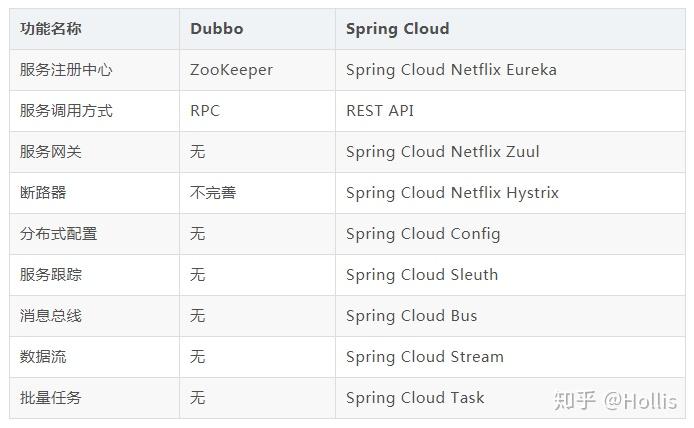694x428 pixels.
Task: Select the 服务注册中心 row label
Action: [x=66, y=70]
